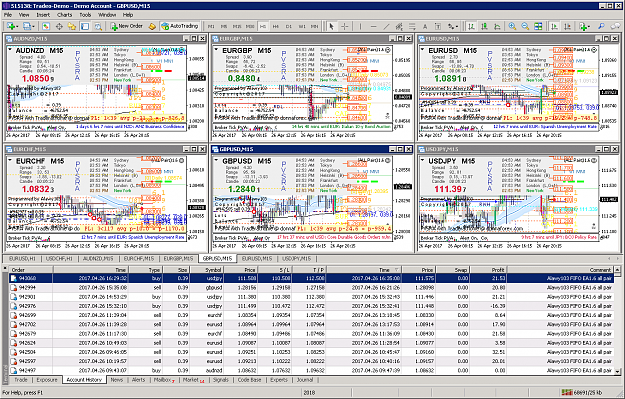Select order row 942504 eurusd sell
Viewport: 625px width, 399px height.
tap(311, 352)
